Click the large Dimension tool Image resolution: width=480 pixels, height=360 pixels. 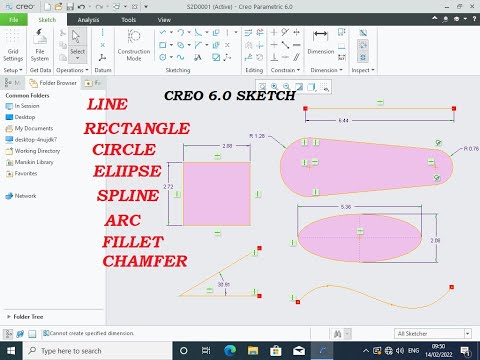click(321, 41)
